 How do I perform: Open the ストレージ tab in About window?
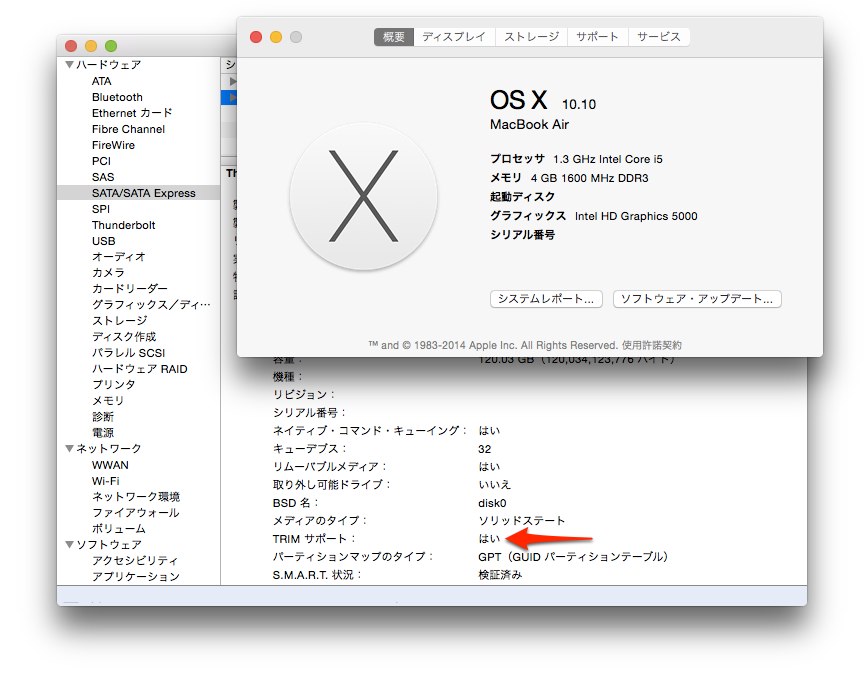click(531, 37)
